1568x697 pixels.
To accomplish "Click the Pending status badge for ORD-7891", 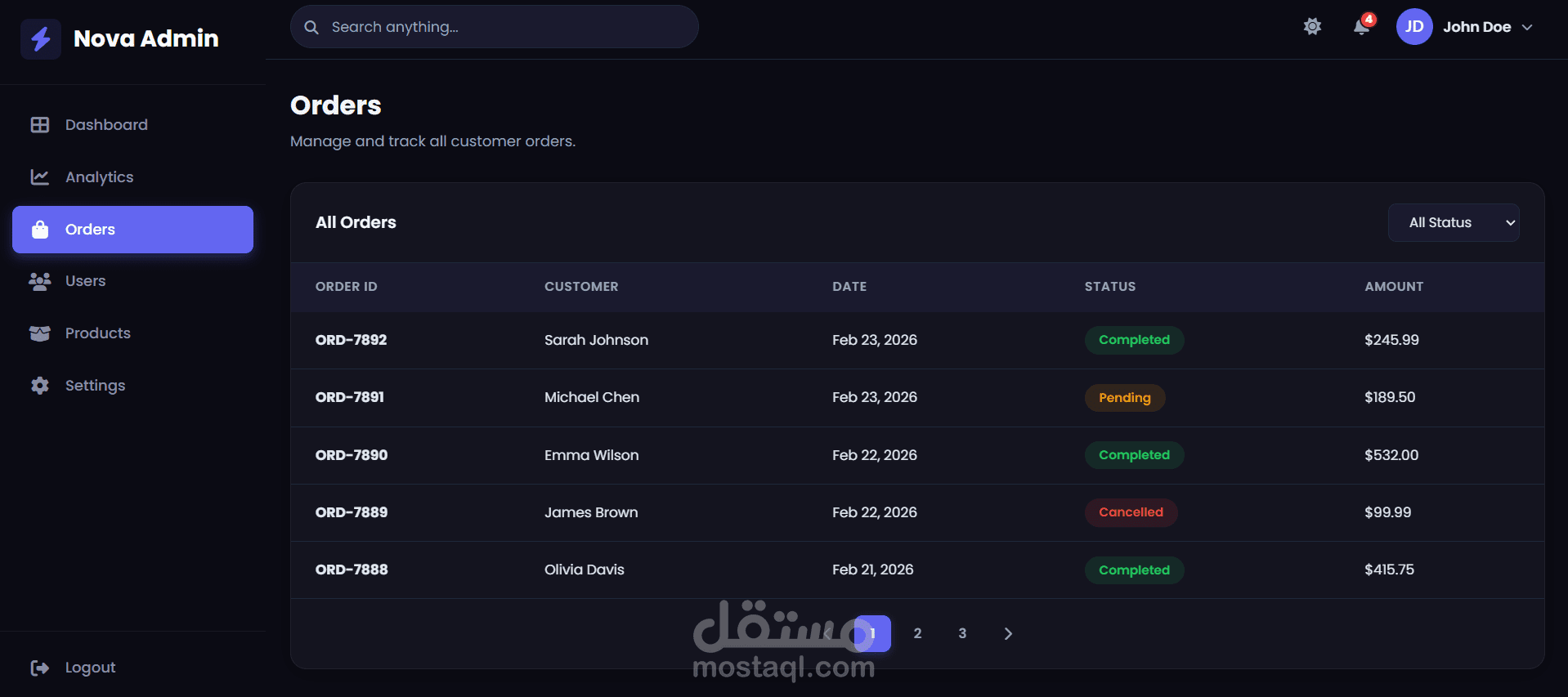I will coord(1124,398).
